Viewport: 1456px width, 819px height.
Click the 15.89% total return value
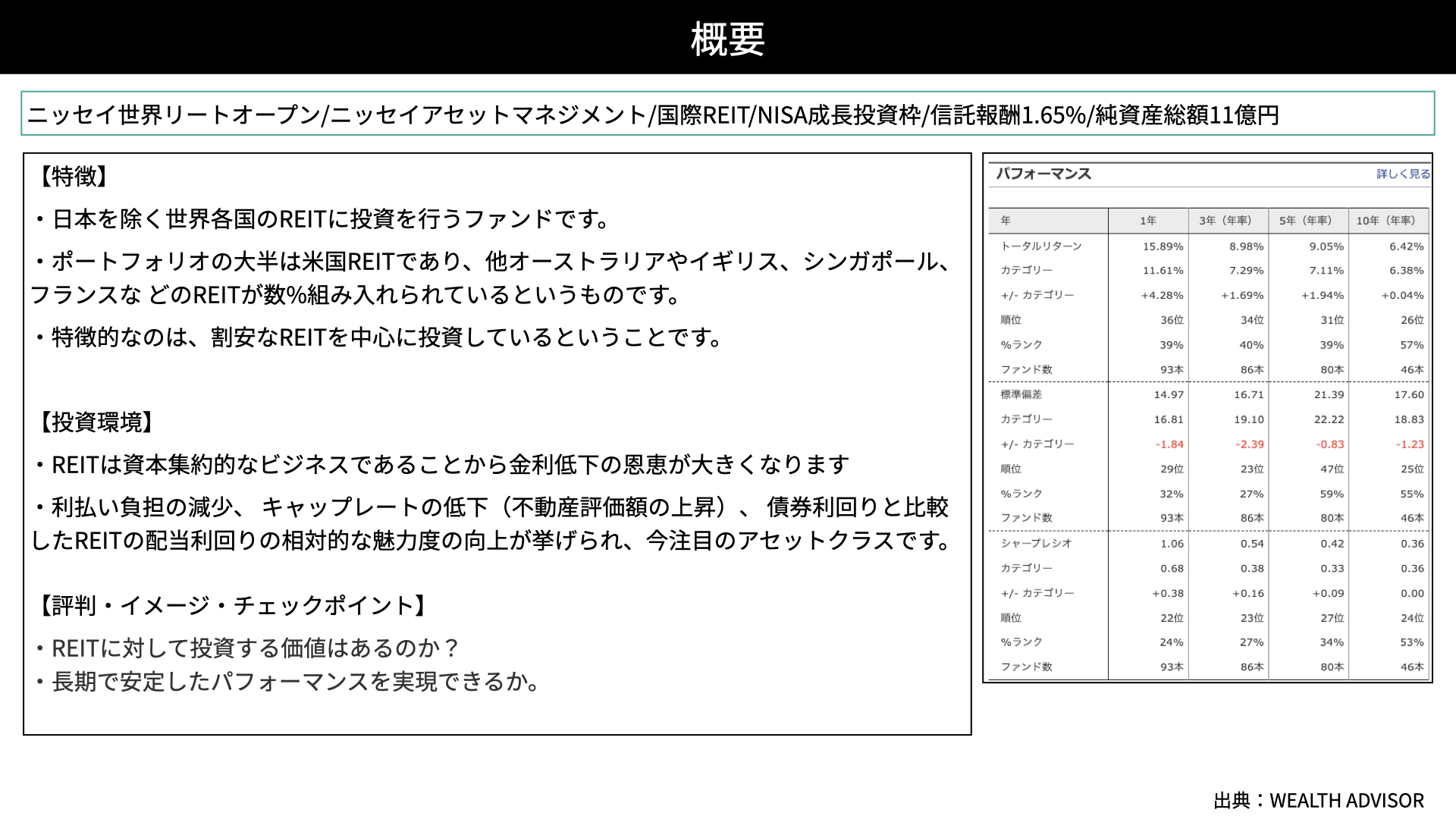[x=1163, y=246]
